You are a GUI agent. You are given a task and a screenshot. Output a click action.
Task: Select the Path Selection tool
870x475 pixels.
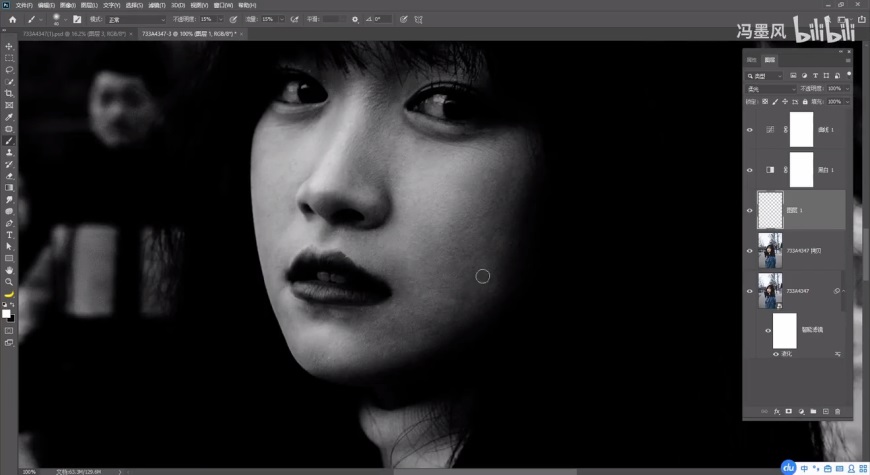[9, 246]
